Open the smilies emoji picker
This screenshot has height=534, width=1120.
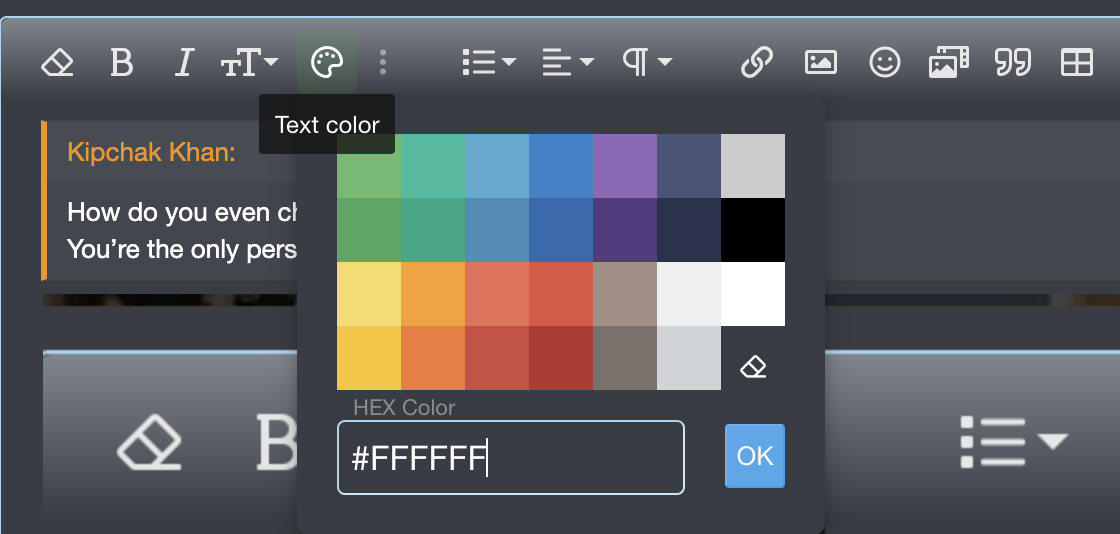884,64
